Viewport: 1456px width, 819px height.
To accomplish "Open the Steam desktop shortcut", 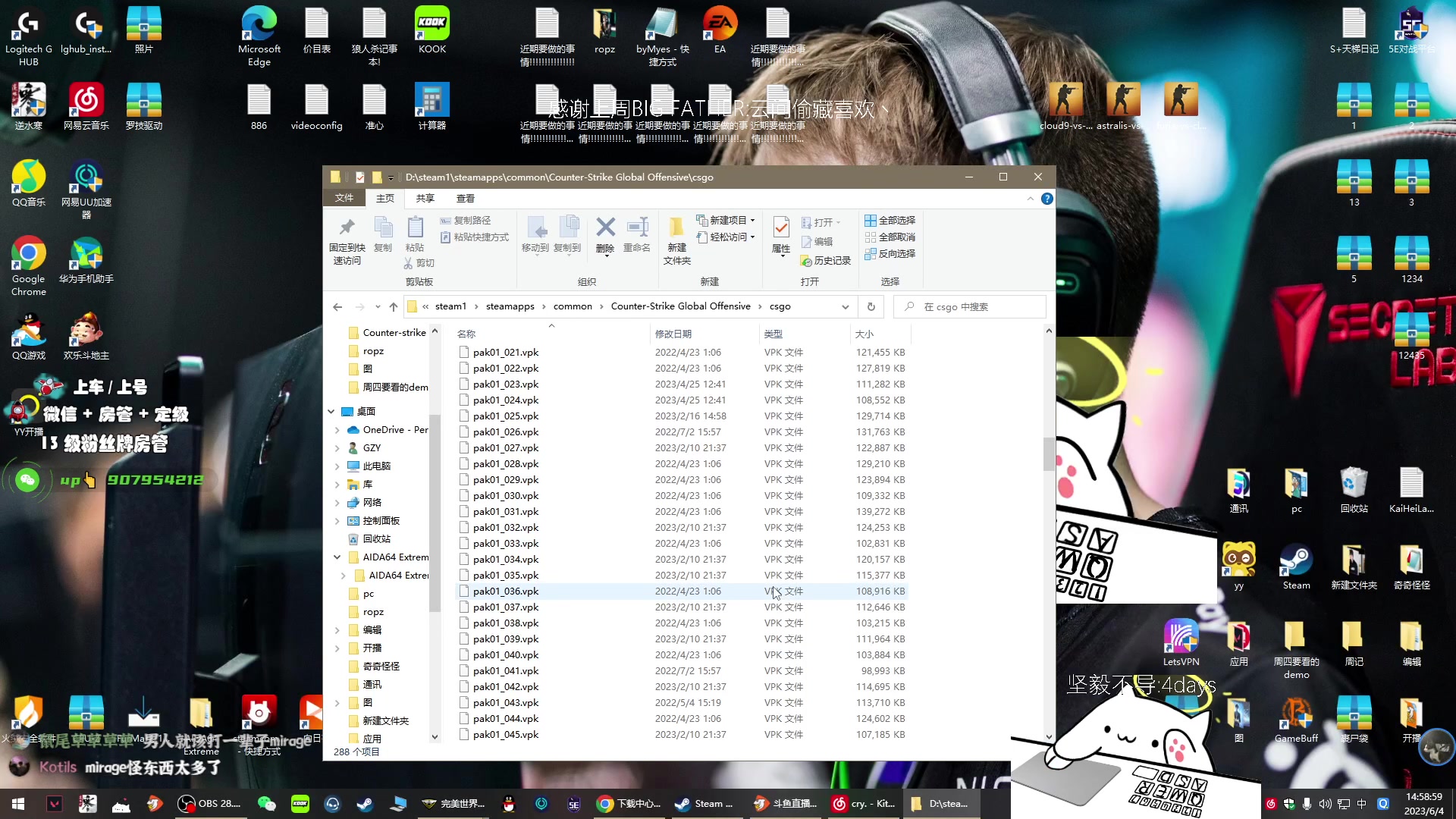I will click(1296, 567).
